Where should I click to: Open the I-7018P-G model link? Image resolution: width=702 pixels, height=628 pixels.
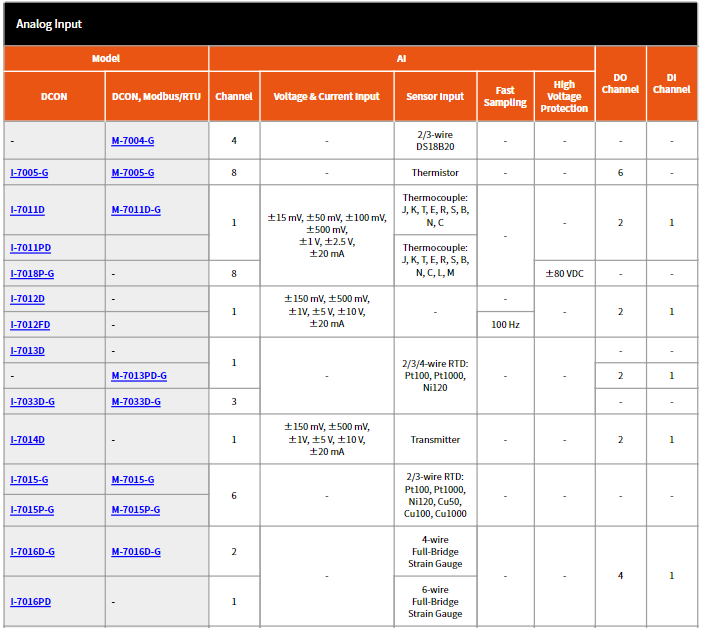coord(32,274)
